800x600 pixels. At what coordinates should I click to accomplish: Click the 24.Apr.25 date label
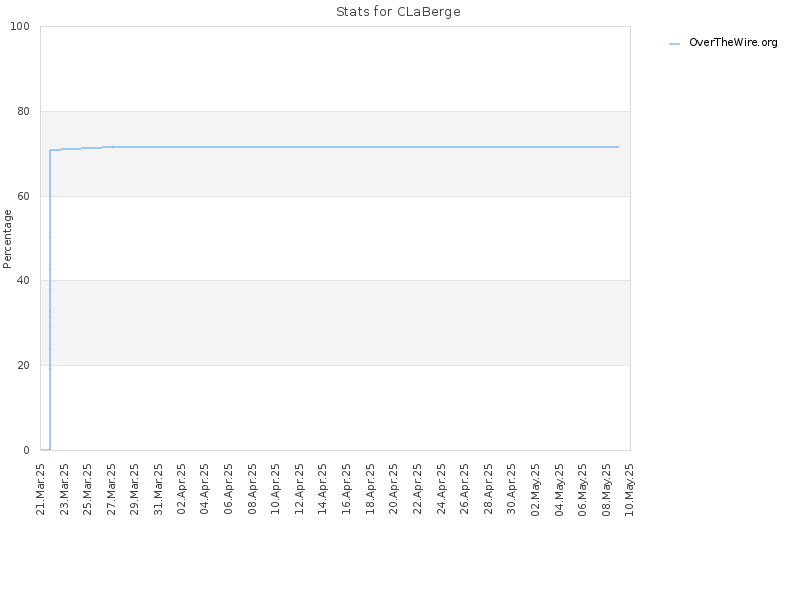pyautogui.click(x=441, y=489)
